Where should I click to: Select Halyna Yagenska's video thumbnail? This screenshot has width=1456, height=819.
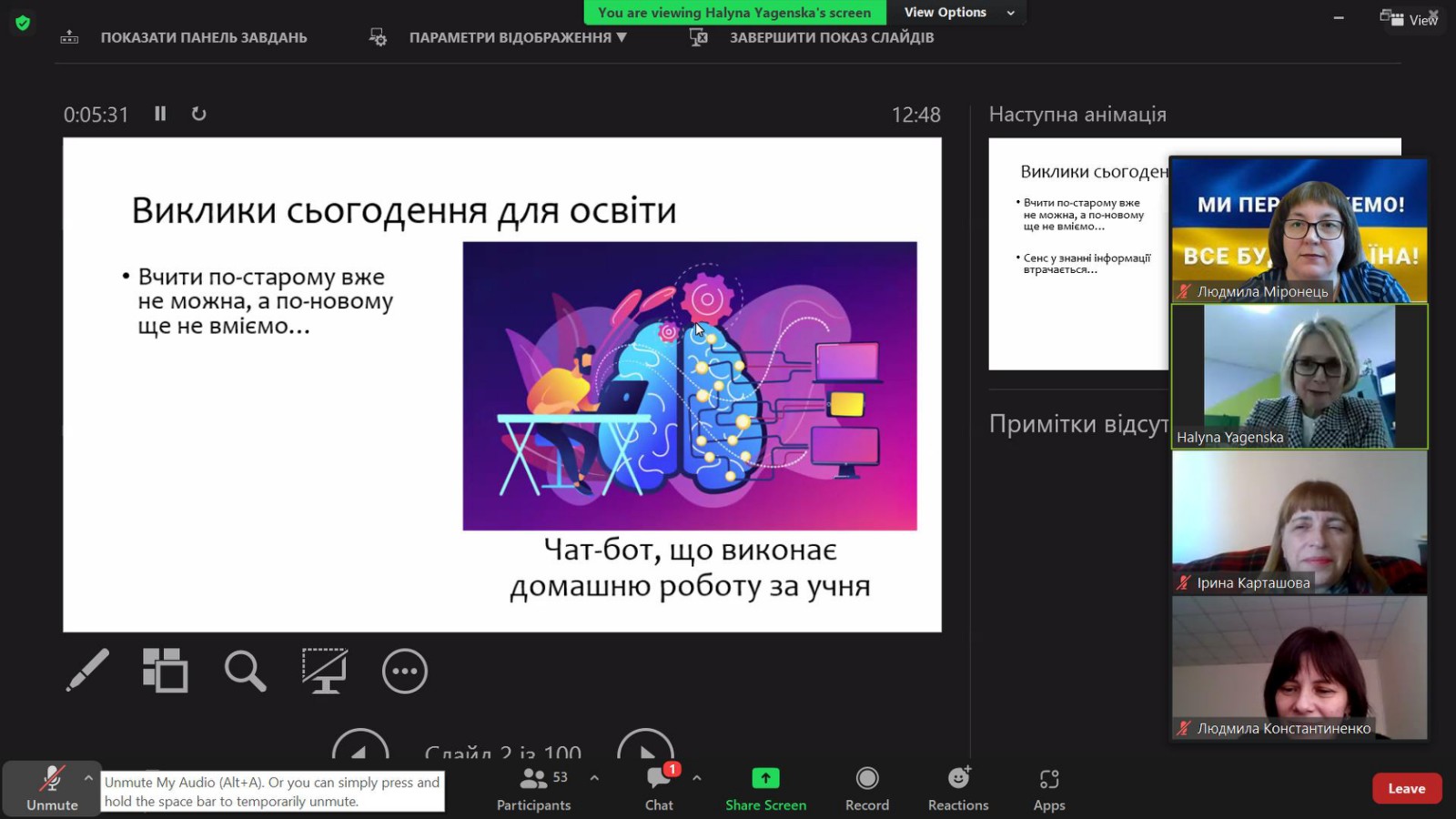(x=1299, y=376)
